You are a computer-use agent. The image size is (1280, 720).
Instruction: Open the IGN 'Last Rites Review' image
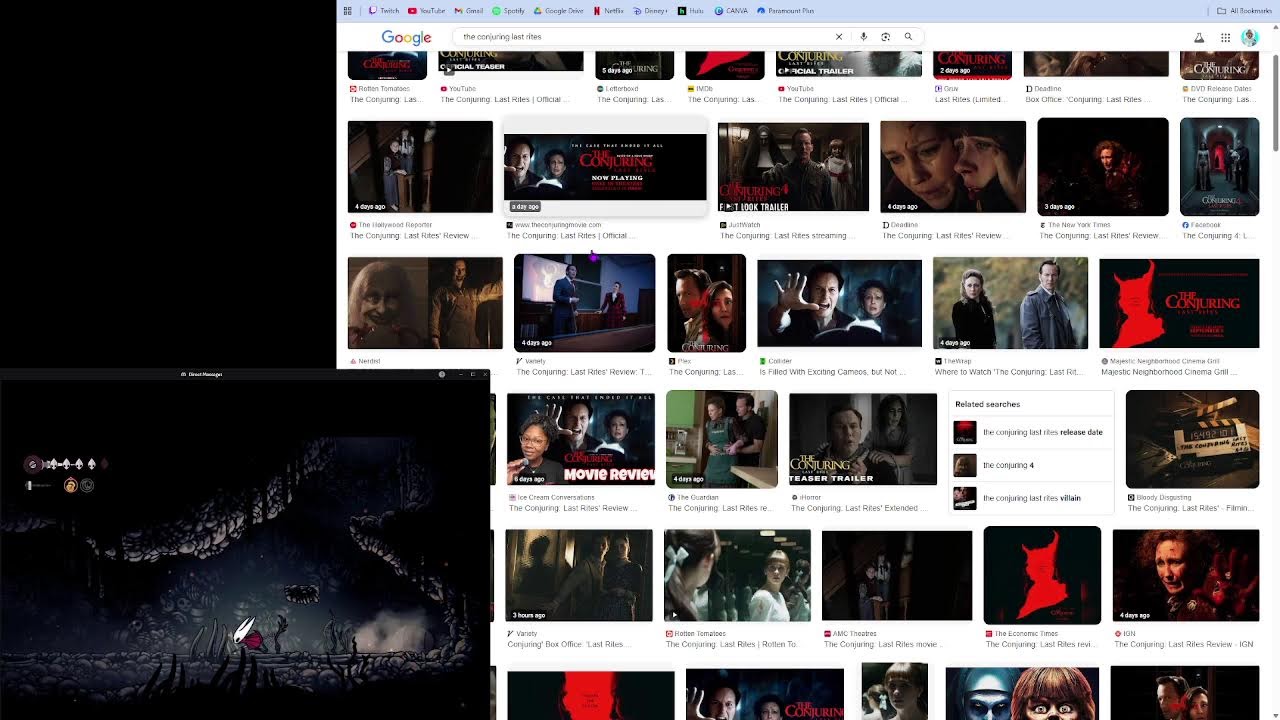click(x=1185, y=575)
